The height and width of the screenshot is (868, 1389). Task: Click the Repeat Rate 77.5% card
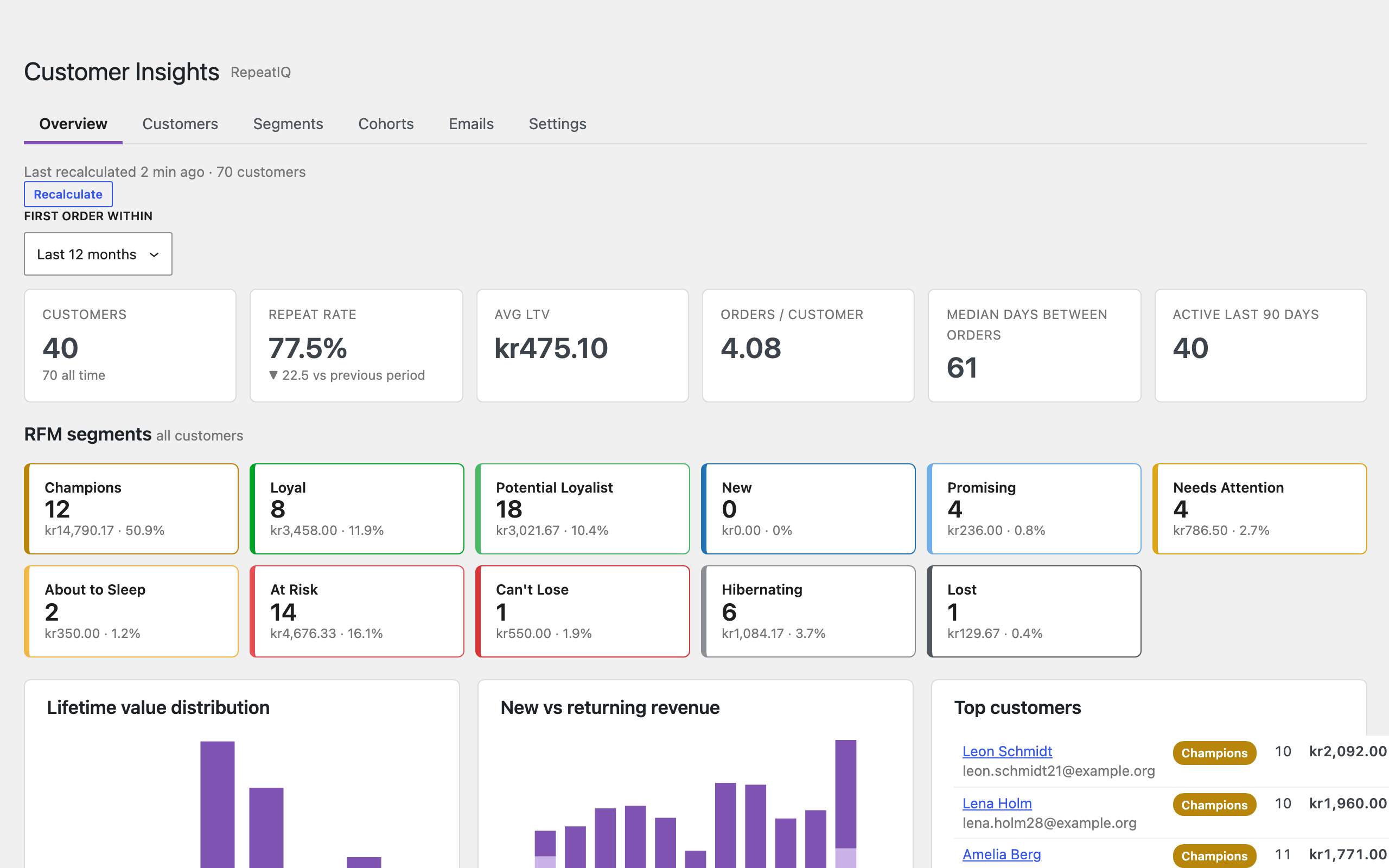pos(356,346)
